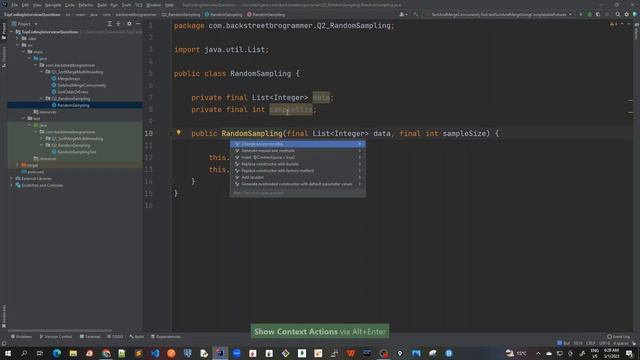
Task: Click the UTF-8 encoding status entry
Action: (x=604, y=343)
